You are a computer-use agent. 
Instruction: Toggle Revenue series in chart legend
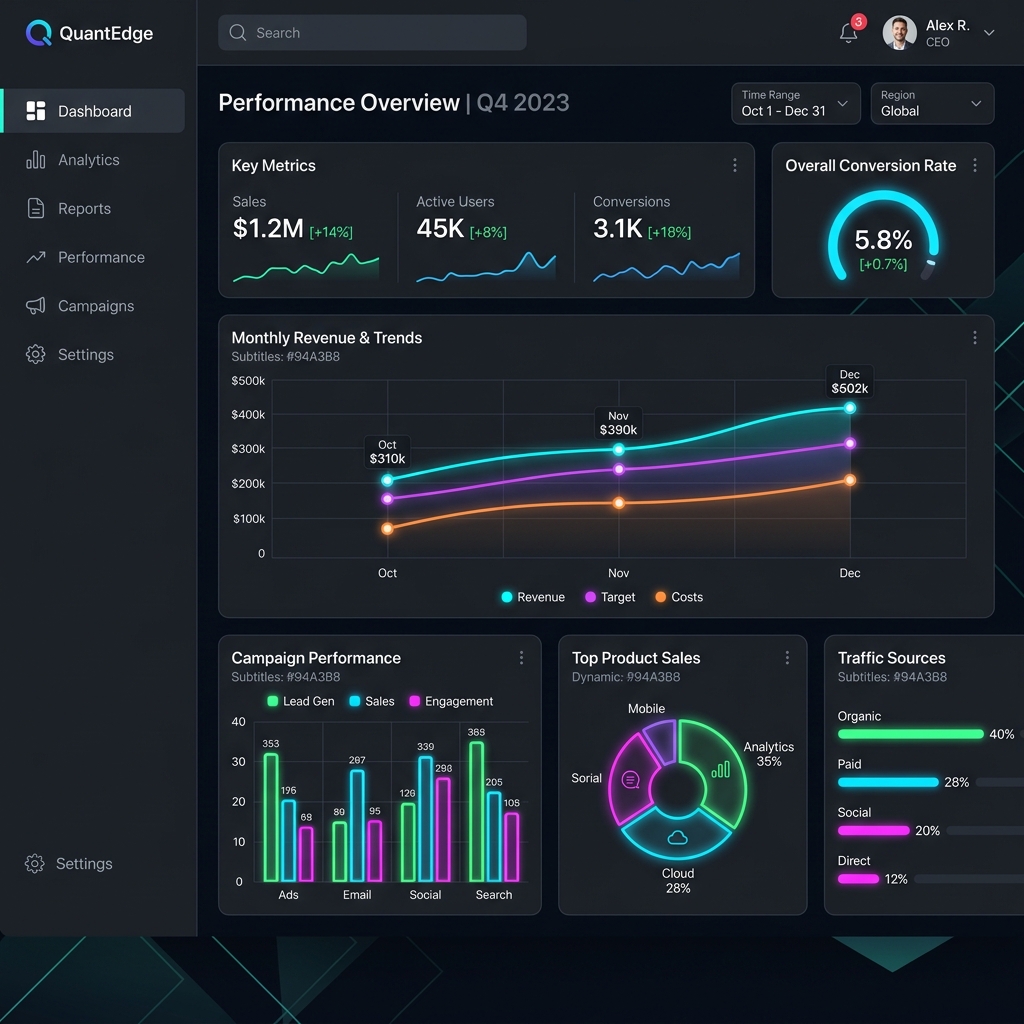(533, 597)
